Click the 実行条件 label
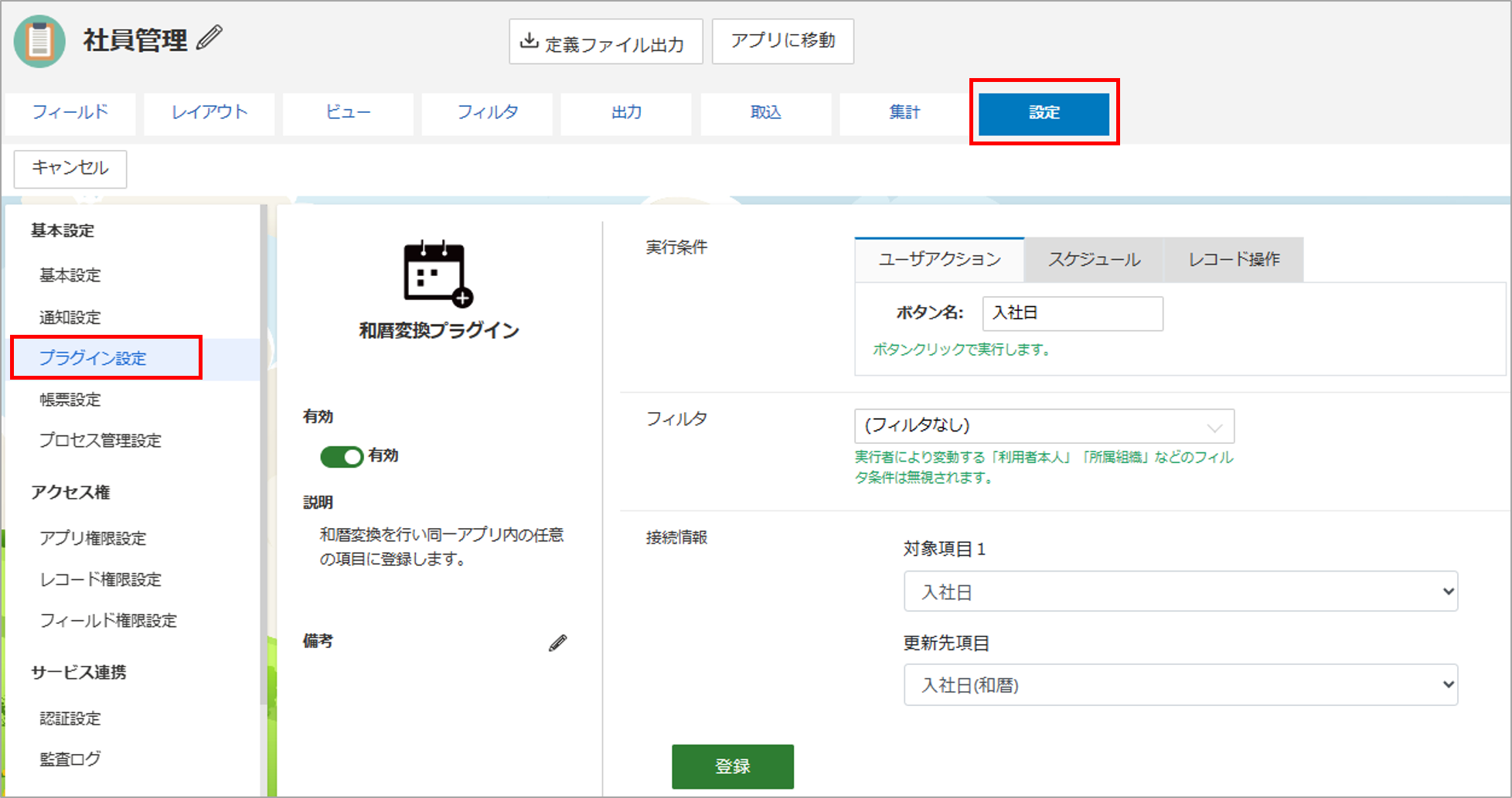This screenshot has width=1512, height=798. 676,247
